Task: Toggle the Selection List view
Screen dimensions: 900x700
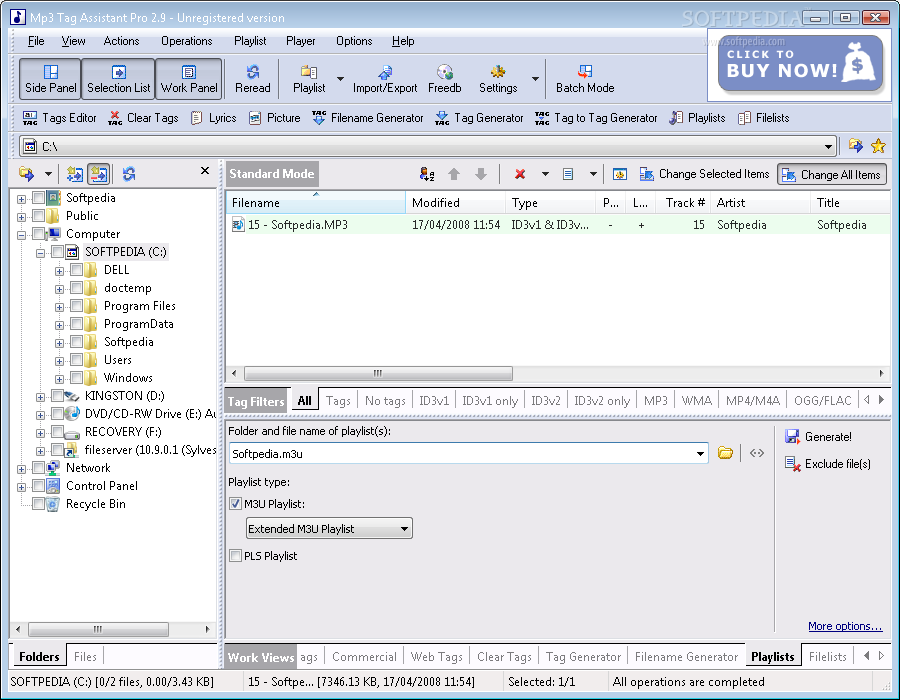Action: [x=118, y=79]
